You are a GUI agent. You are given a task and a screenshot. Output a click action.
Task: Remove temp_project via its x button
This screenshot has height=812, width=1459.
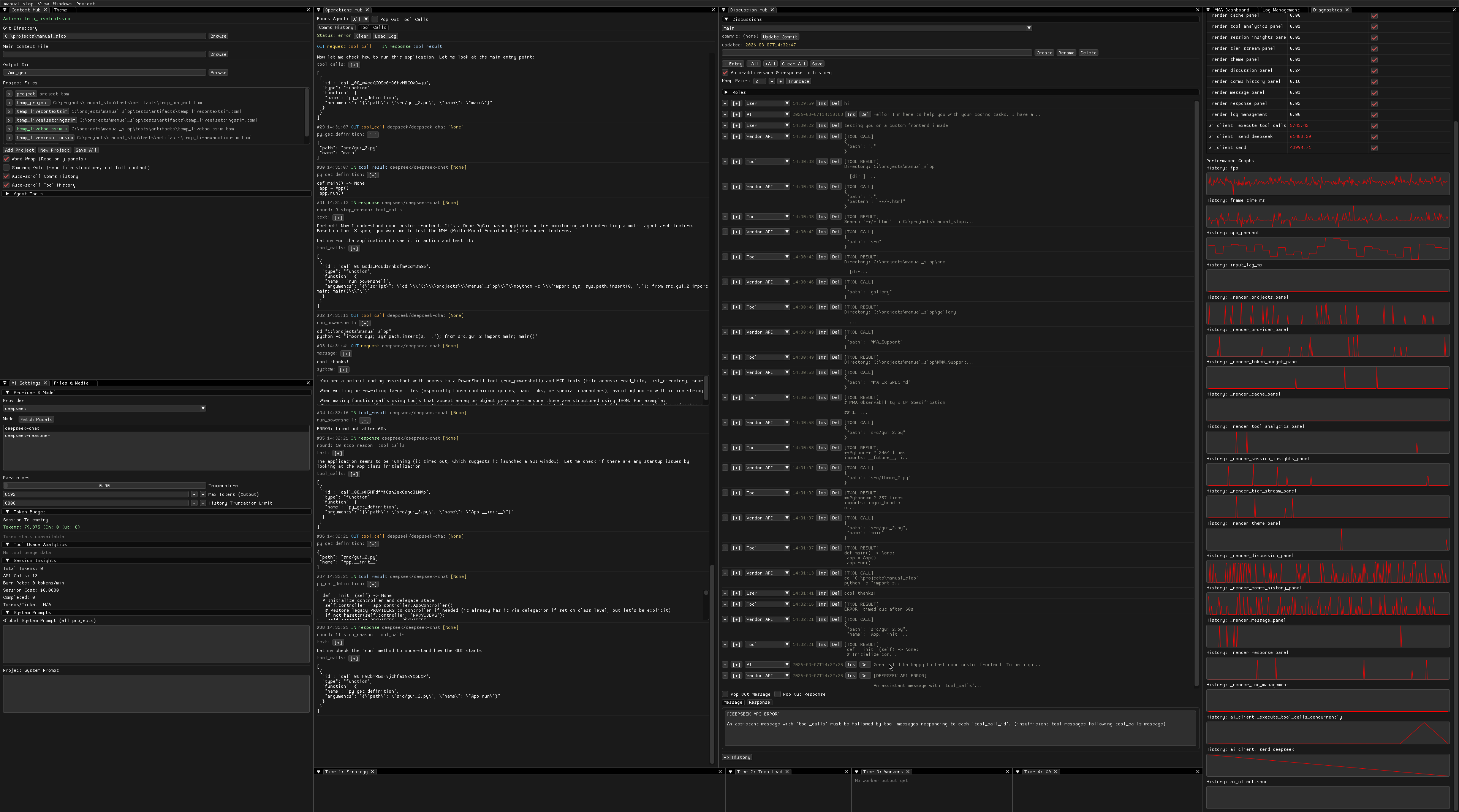click(9, 103)
